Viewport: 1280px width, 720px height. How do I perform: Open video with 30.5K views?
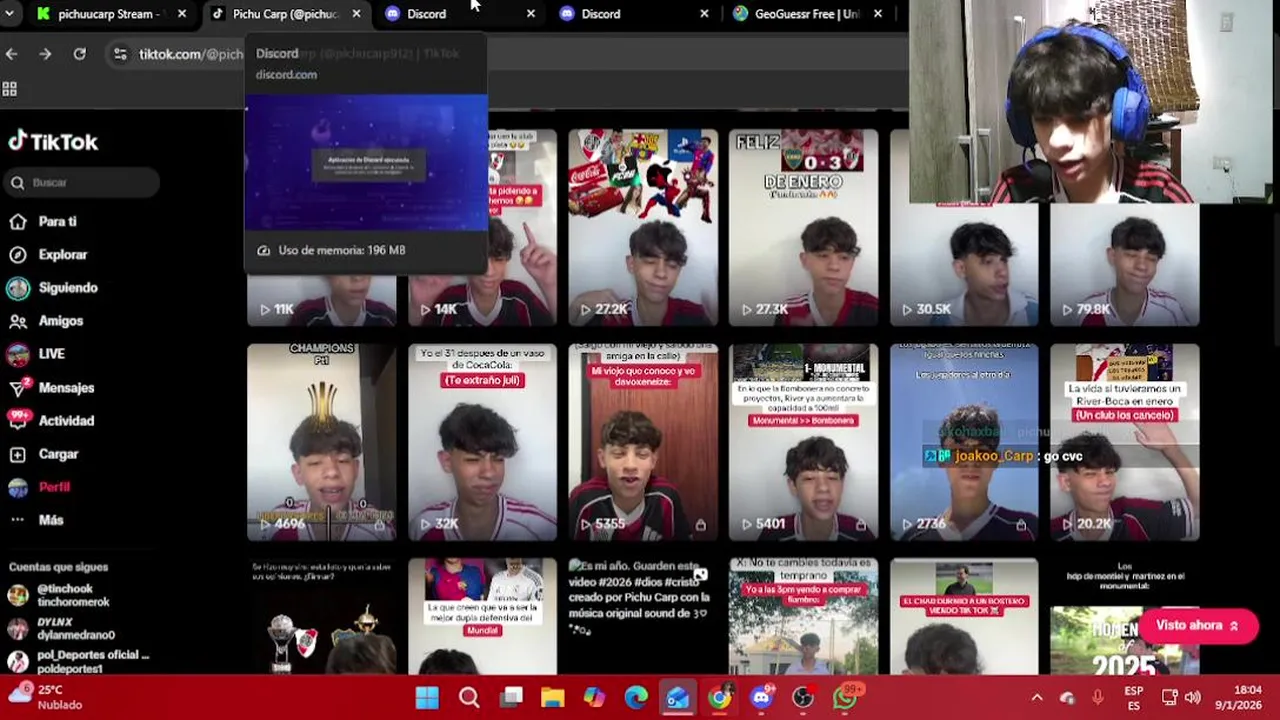(x=964, y=262)
